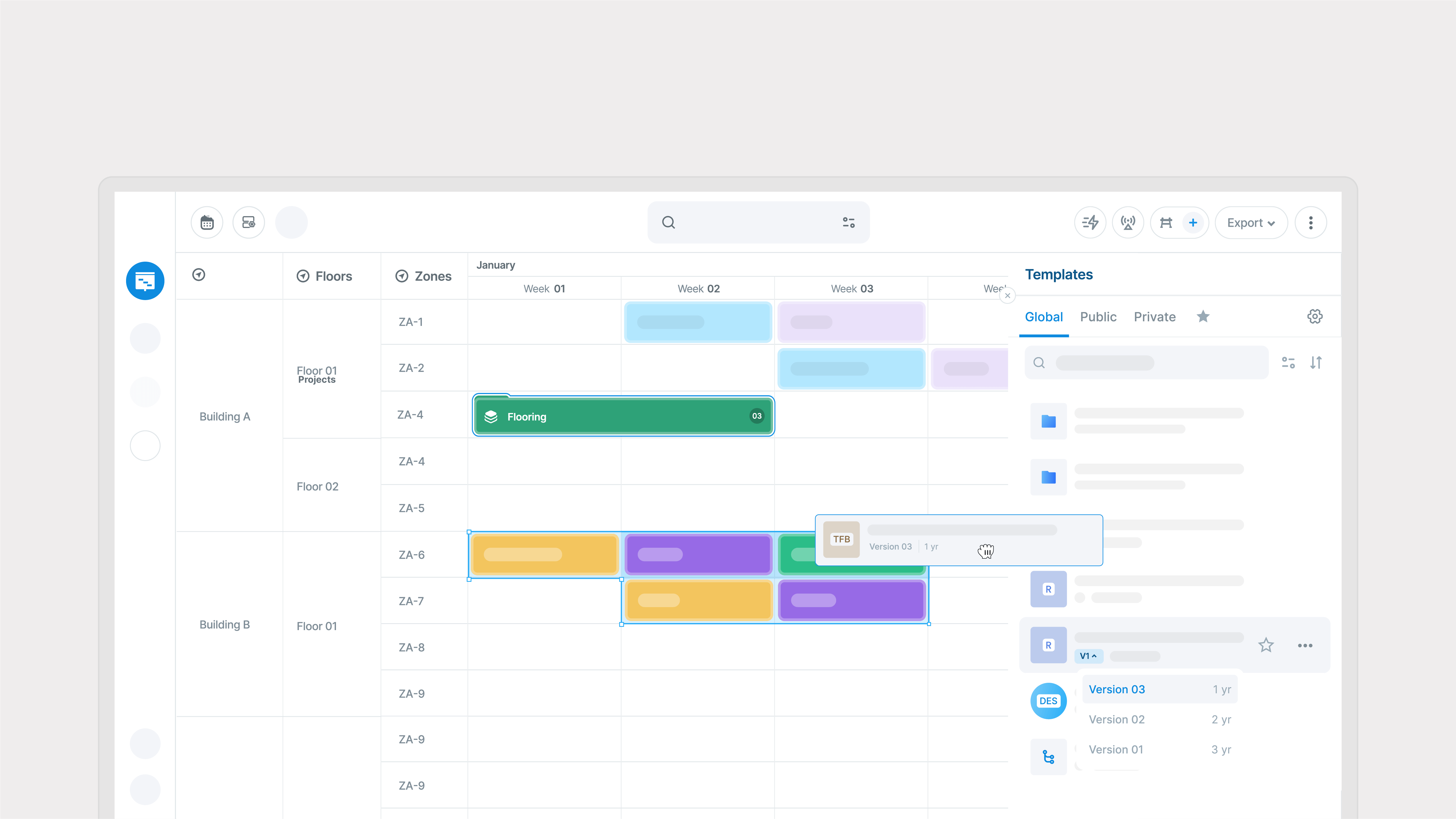
Task: Select the blue schedule panel icon in sidebar
Action: tap(145, 280)
